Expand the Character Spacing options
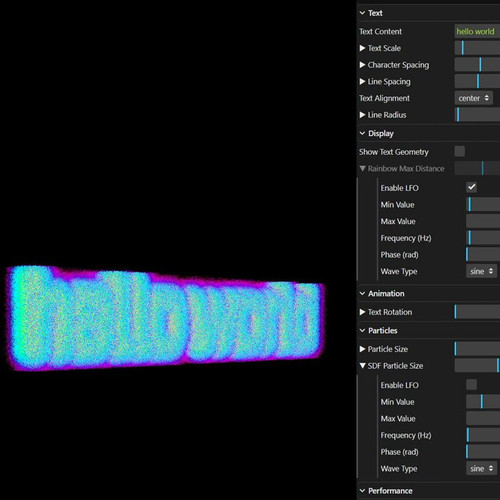This screenshot has height=500, width=500. 362,65
